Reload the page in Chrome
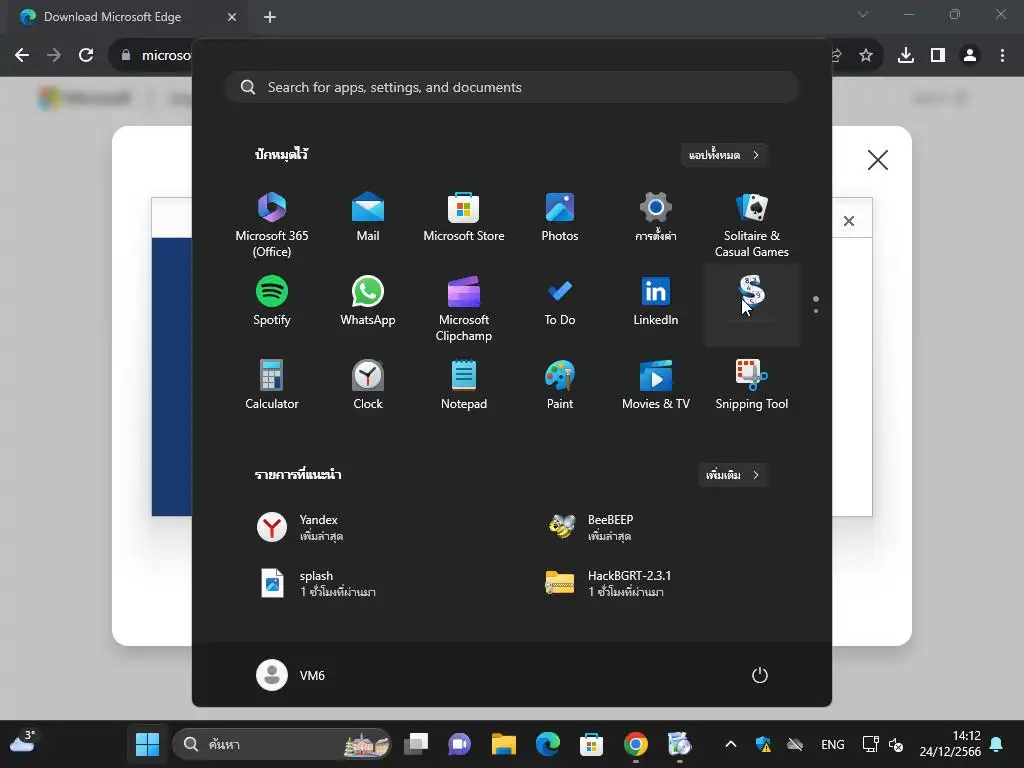 [86, 56]
